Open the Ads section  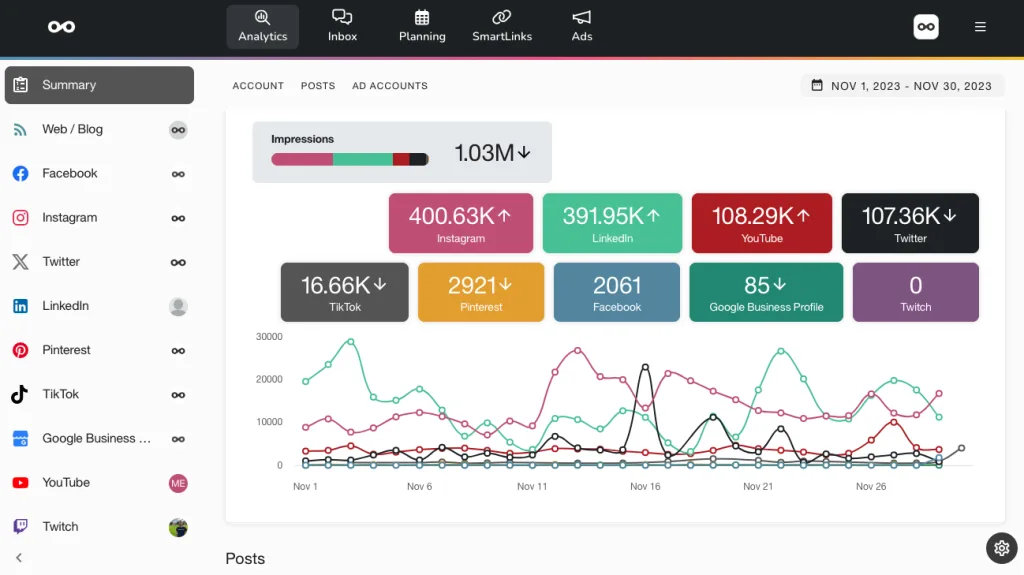coord(581,27)
